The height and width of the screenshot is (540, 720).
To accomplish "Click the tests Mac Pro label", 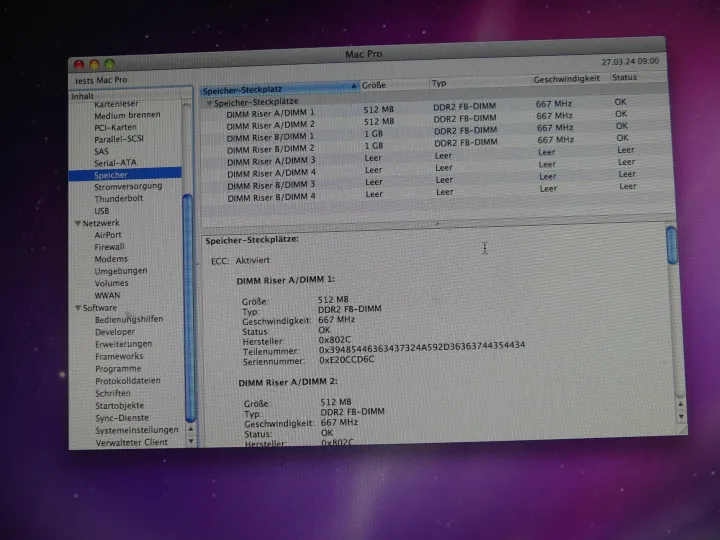I will point(101,80).
